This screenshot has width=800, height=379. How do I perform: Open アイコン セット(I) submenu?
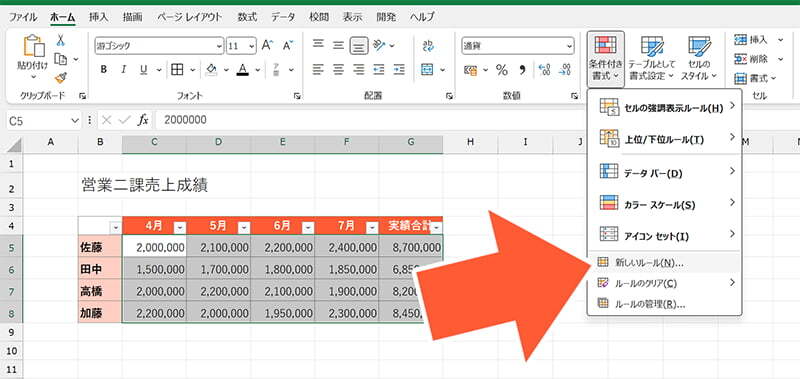coord(664,236)
